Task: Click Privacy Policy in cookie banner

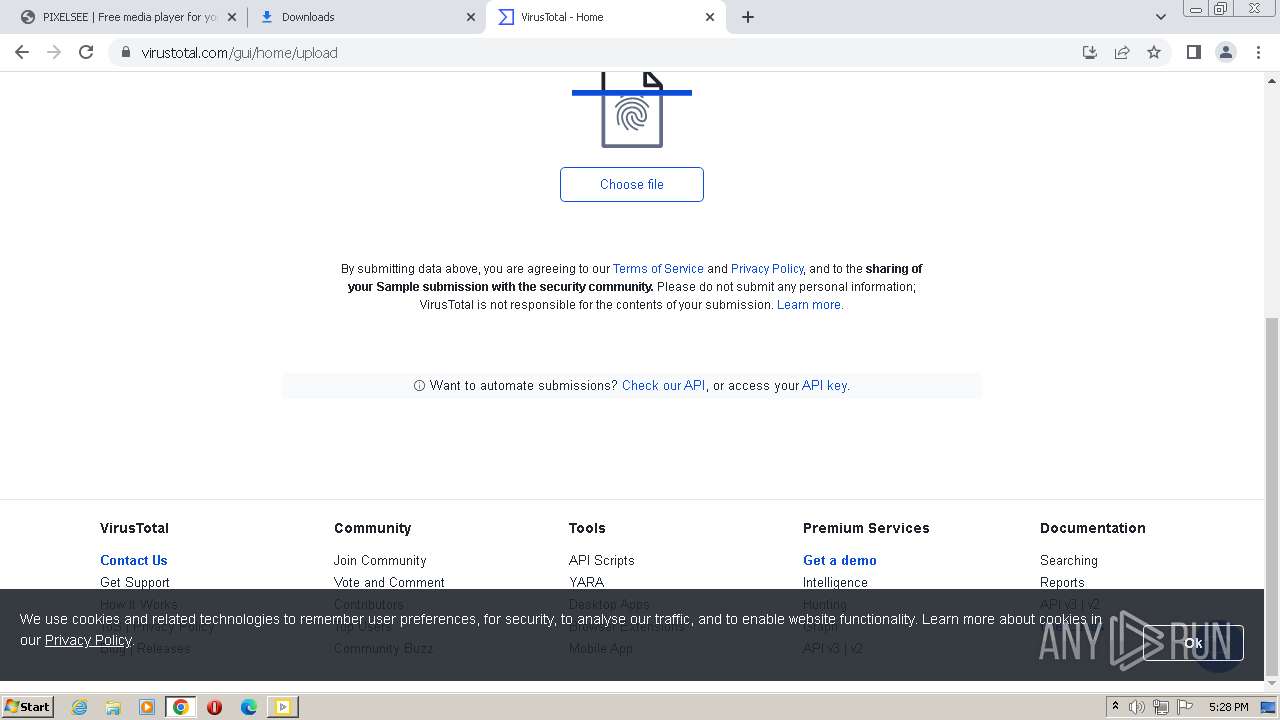Action: click(88, 640)
